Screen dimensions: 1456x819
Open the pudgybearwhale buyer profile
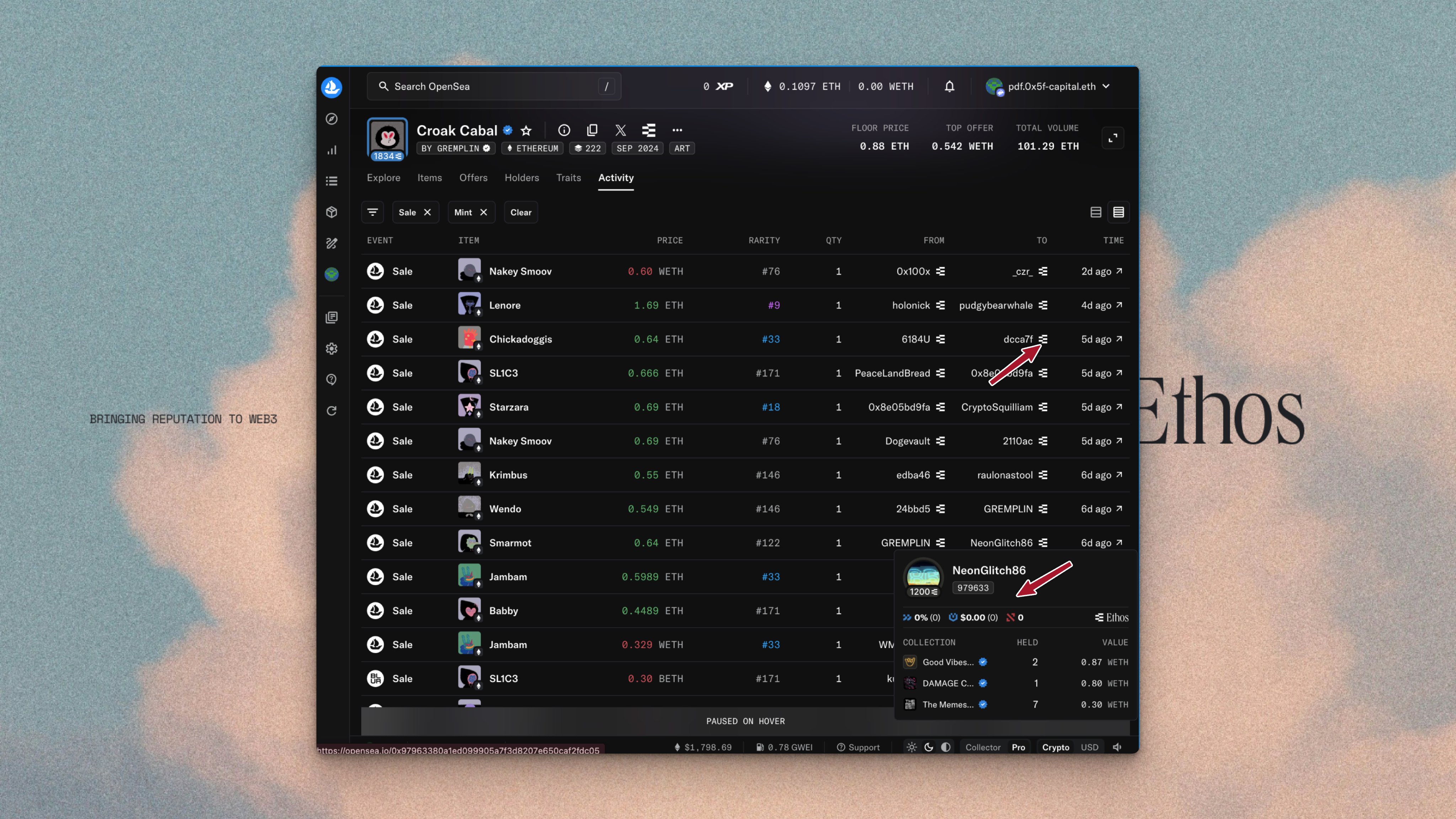point(995,305)
